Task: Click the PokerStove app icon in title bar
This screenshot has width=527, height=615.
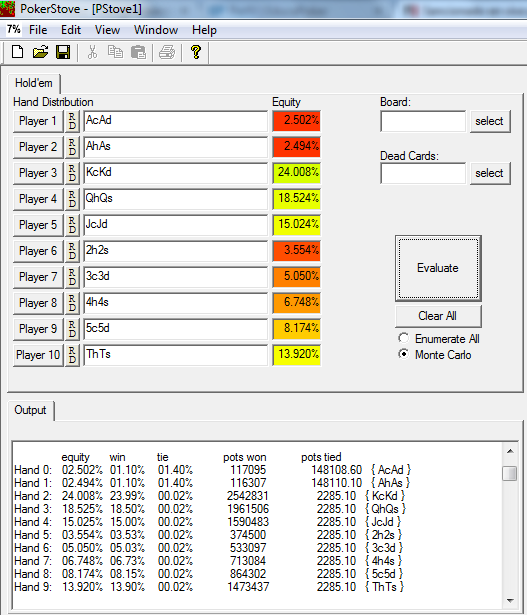Action: (7, 9)
